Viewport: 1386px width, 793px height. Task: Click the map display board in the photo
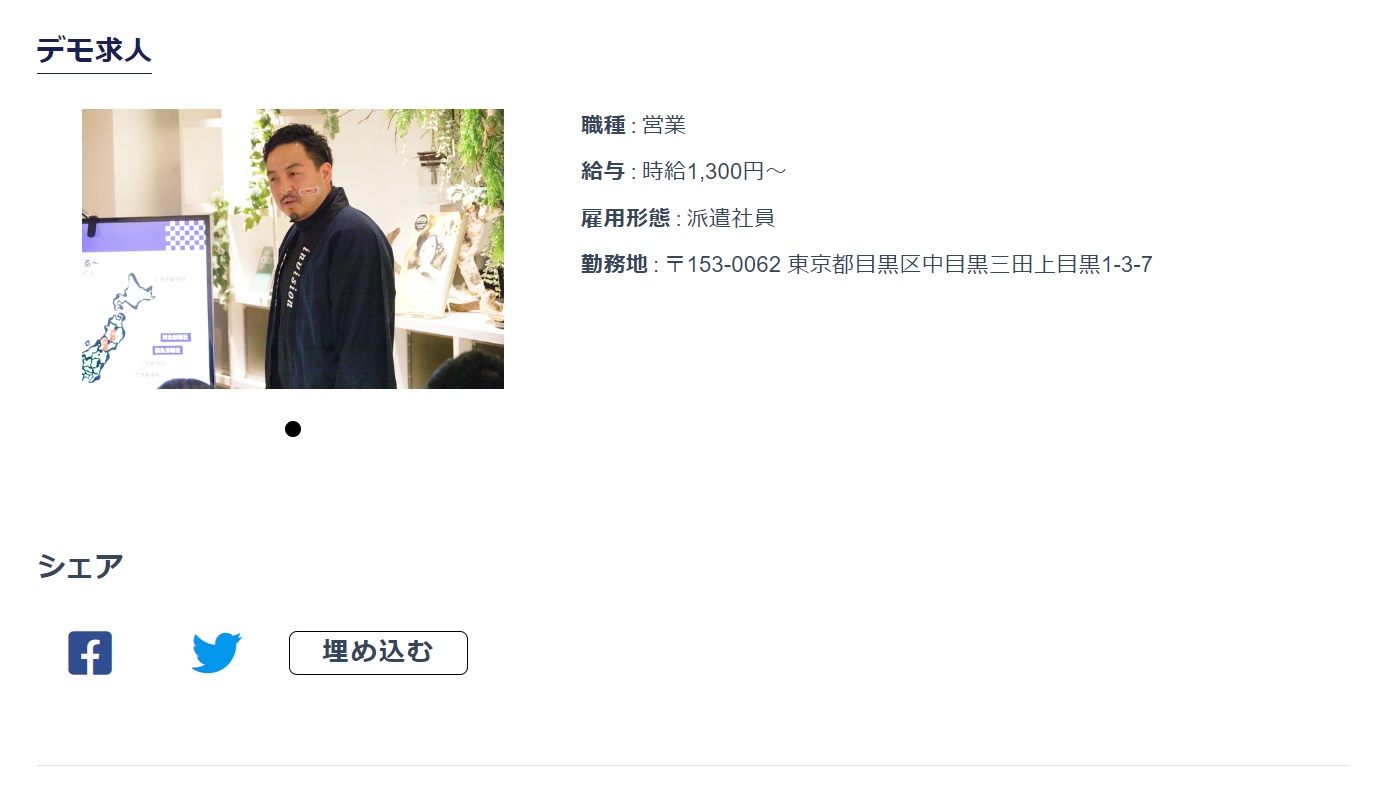pyautogui.click(x=146, y=301)
